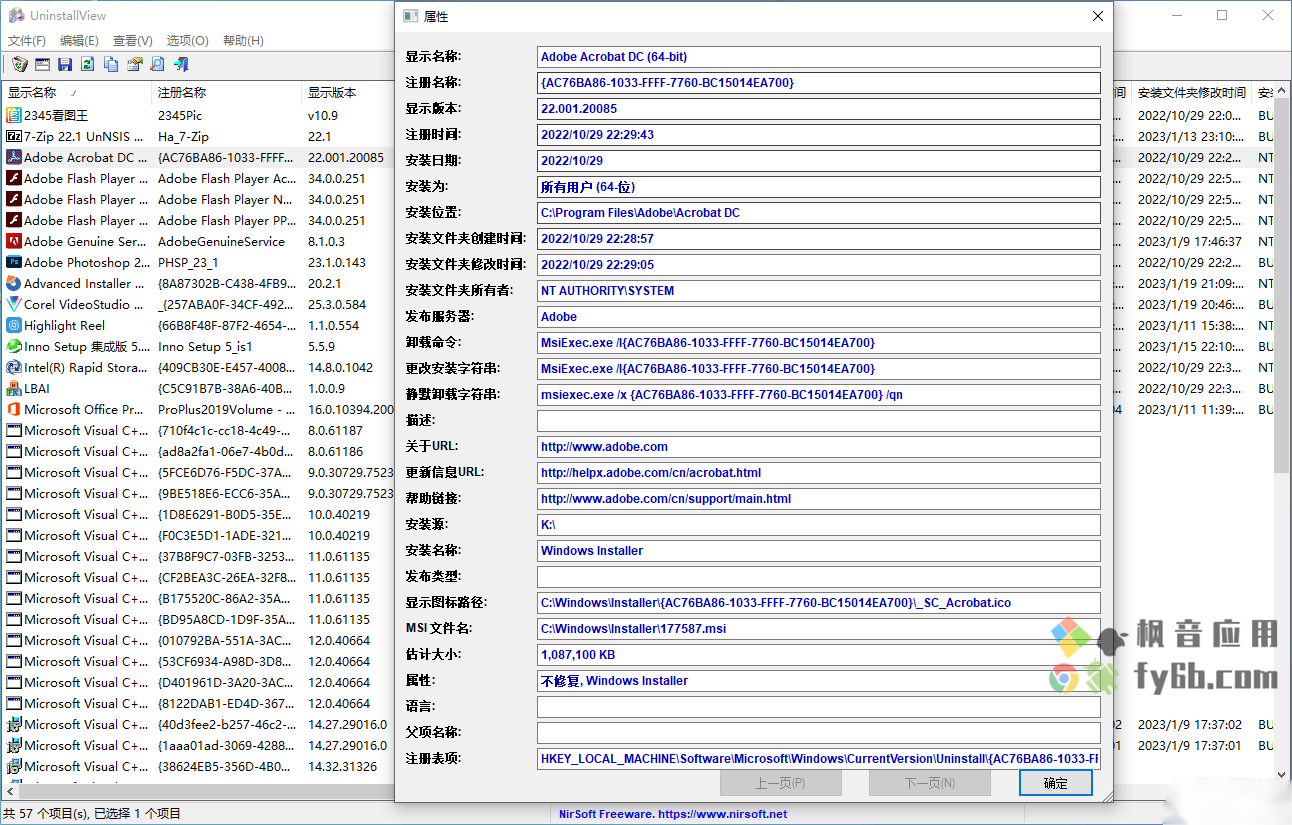Click the resize grip of 属性 dialog
The height and width of the screenshot is (825, 1292).
click(1107, 795)
